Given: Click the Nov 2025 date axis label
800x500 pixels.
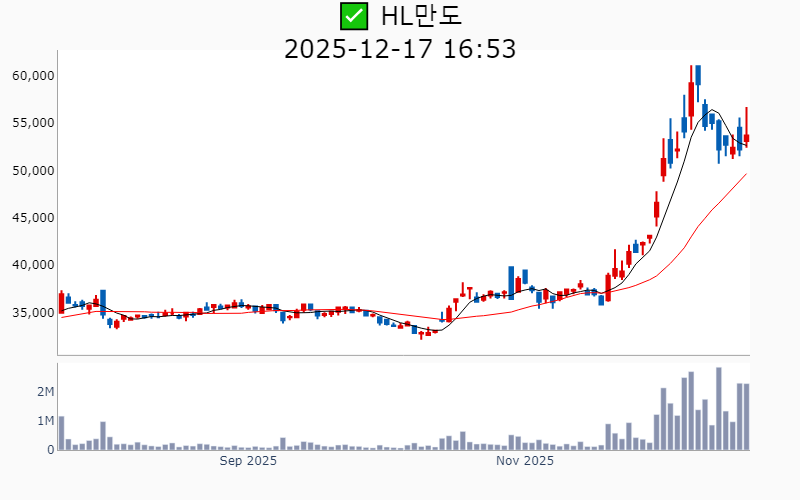Looking at the screenshot, I should tap(525, 461).
